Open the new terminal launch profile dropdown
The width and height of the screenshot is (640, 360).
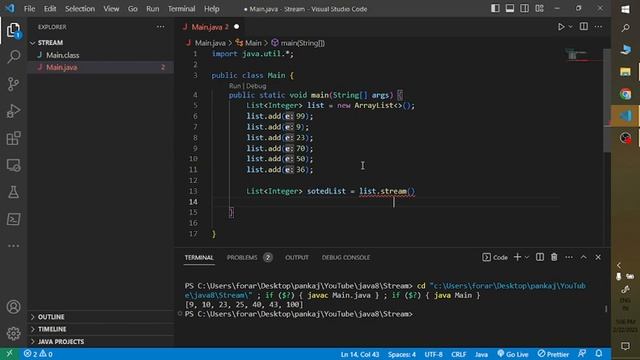click(x=527, y=257)
